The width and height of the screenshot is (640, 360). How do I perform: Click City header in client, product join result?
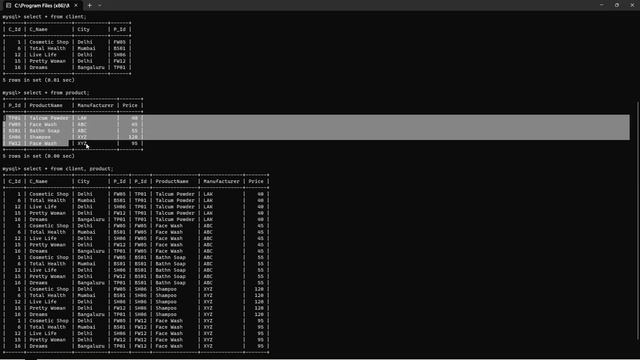83,181
